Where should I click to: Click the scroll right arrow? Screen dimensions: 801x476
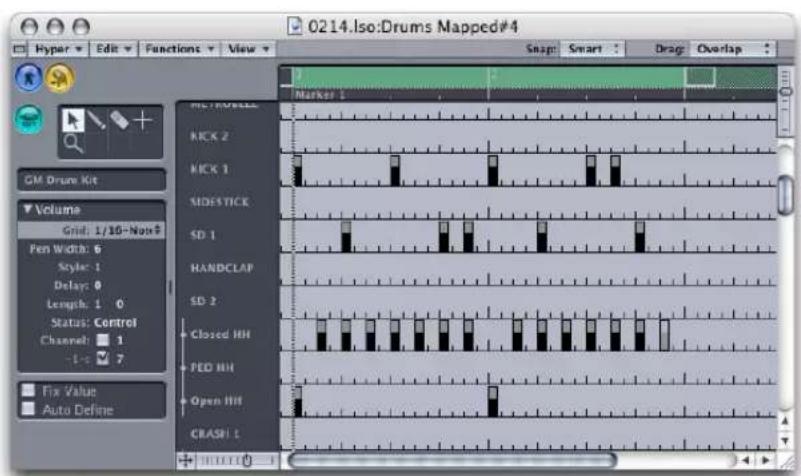coord(765,460)
